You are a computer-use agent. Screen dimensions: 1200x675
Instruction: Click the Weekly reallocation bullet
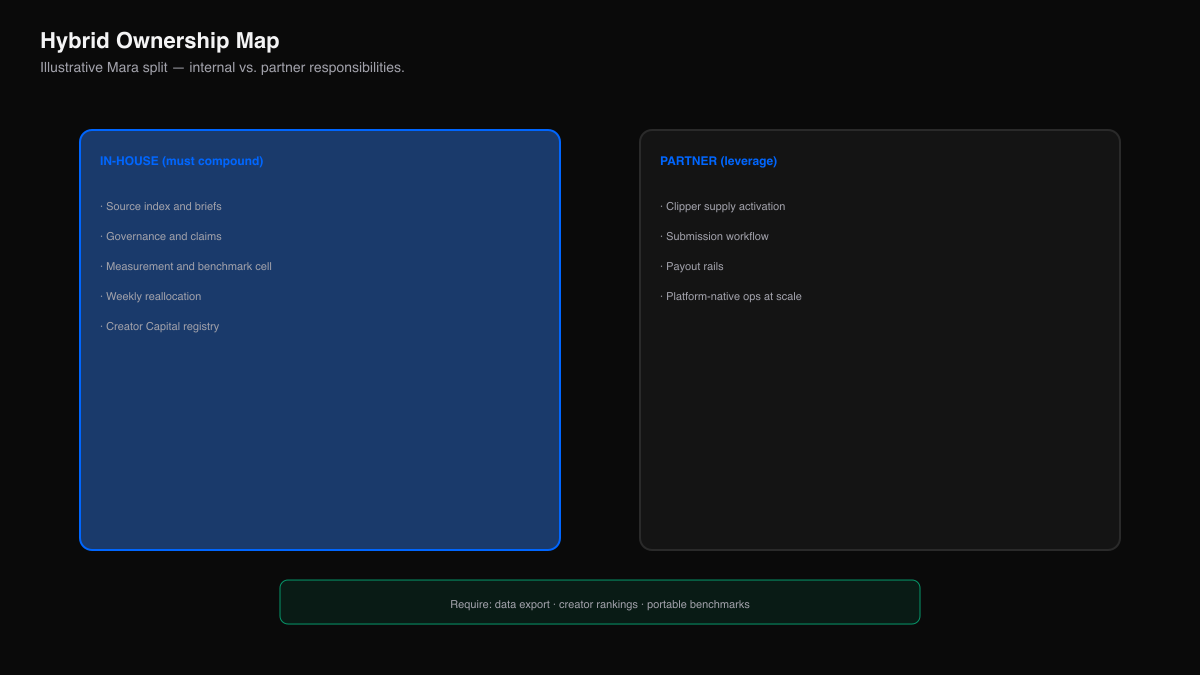(151, 296)
